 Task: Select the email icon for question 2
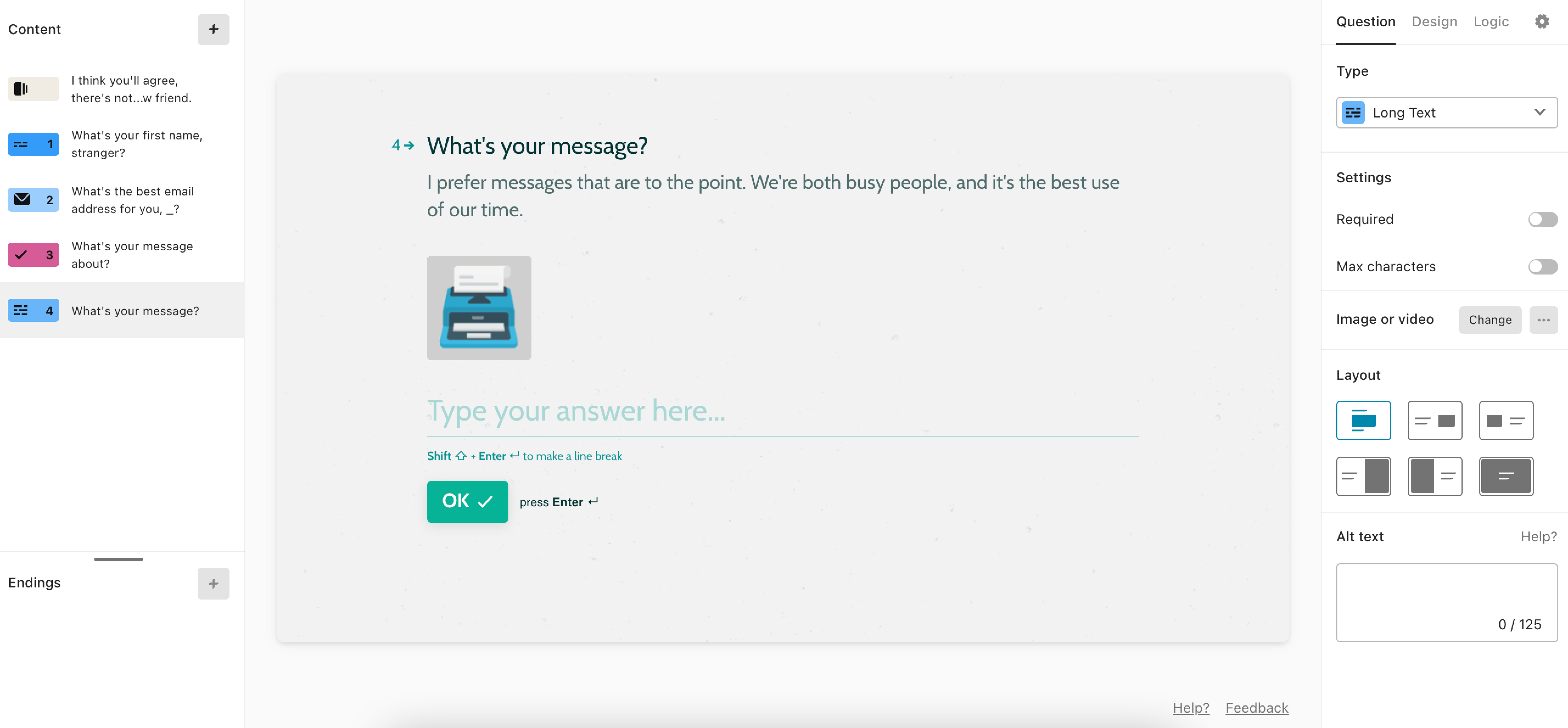pyautogui.click(x=33, y=200)
